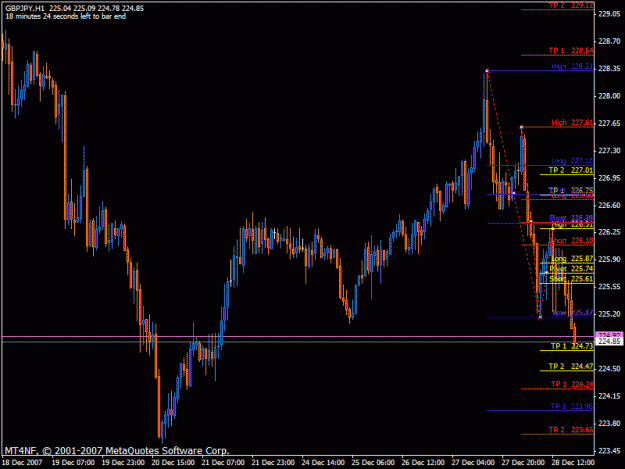This screenshot has width=625, height=469.
Task: Click the 225.55 price axis value
Action: (x=609, y=287)
